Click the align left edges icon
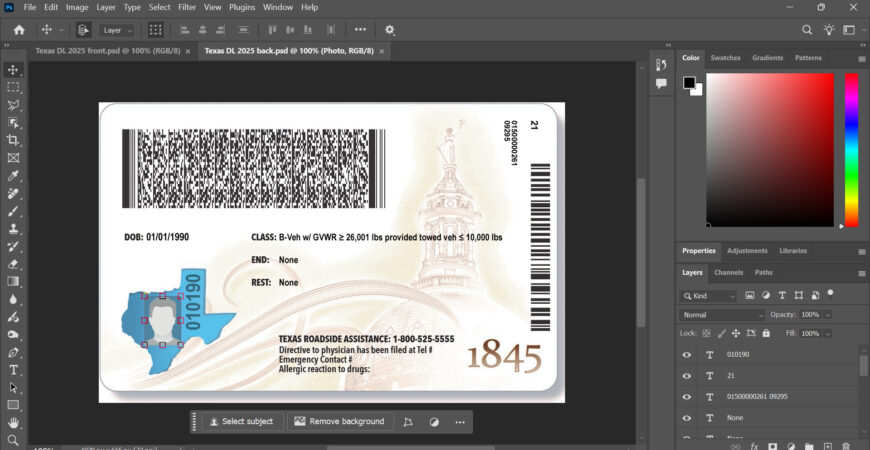The width and height of the screenshot is (870, 450). pyautogui.click(x=185, y=30)
